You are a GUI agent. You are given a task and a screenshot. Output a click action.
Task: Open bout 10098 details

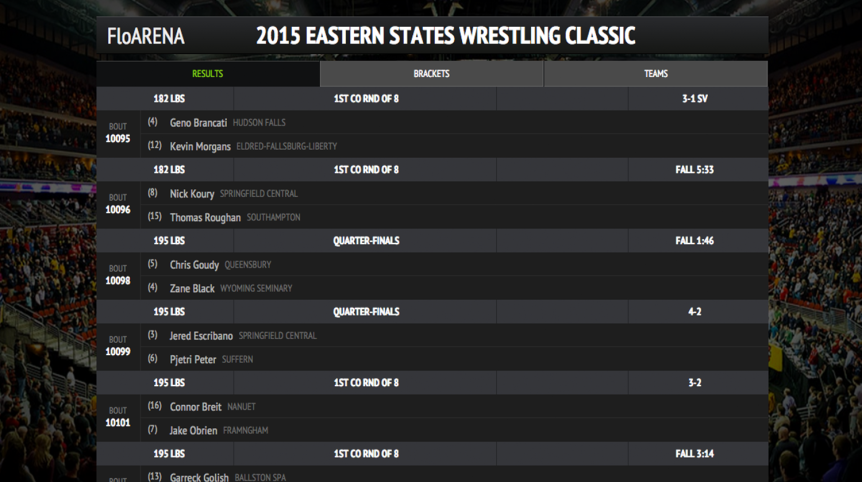[x=118, y=275]
